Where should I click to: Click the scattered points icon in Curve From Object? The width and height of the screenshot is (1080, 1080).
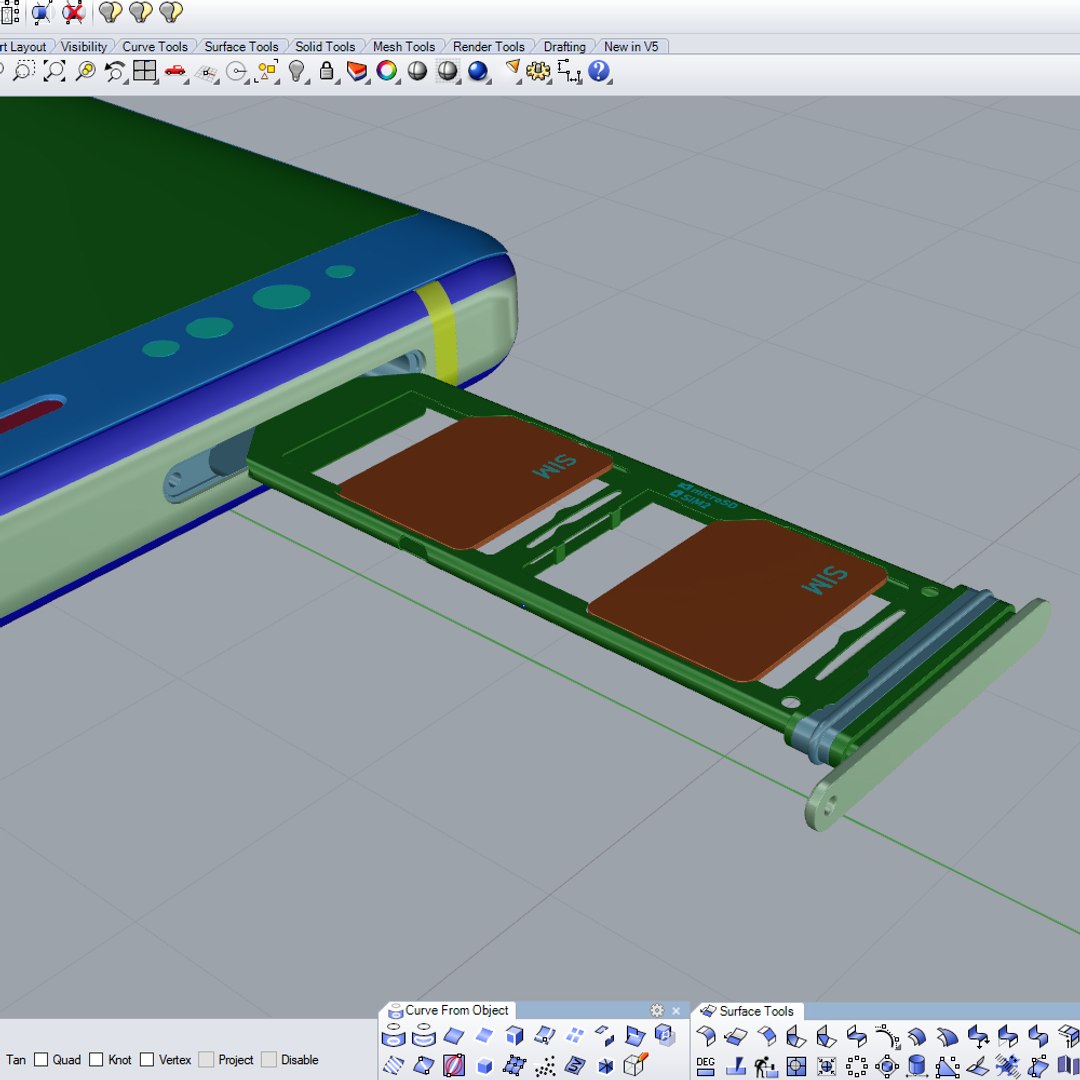[x=546, y=1066]
